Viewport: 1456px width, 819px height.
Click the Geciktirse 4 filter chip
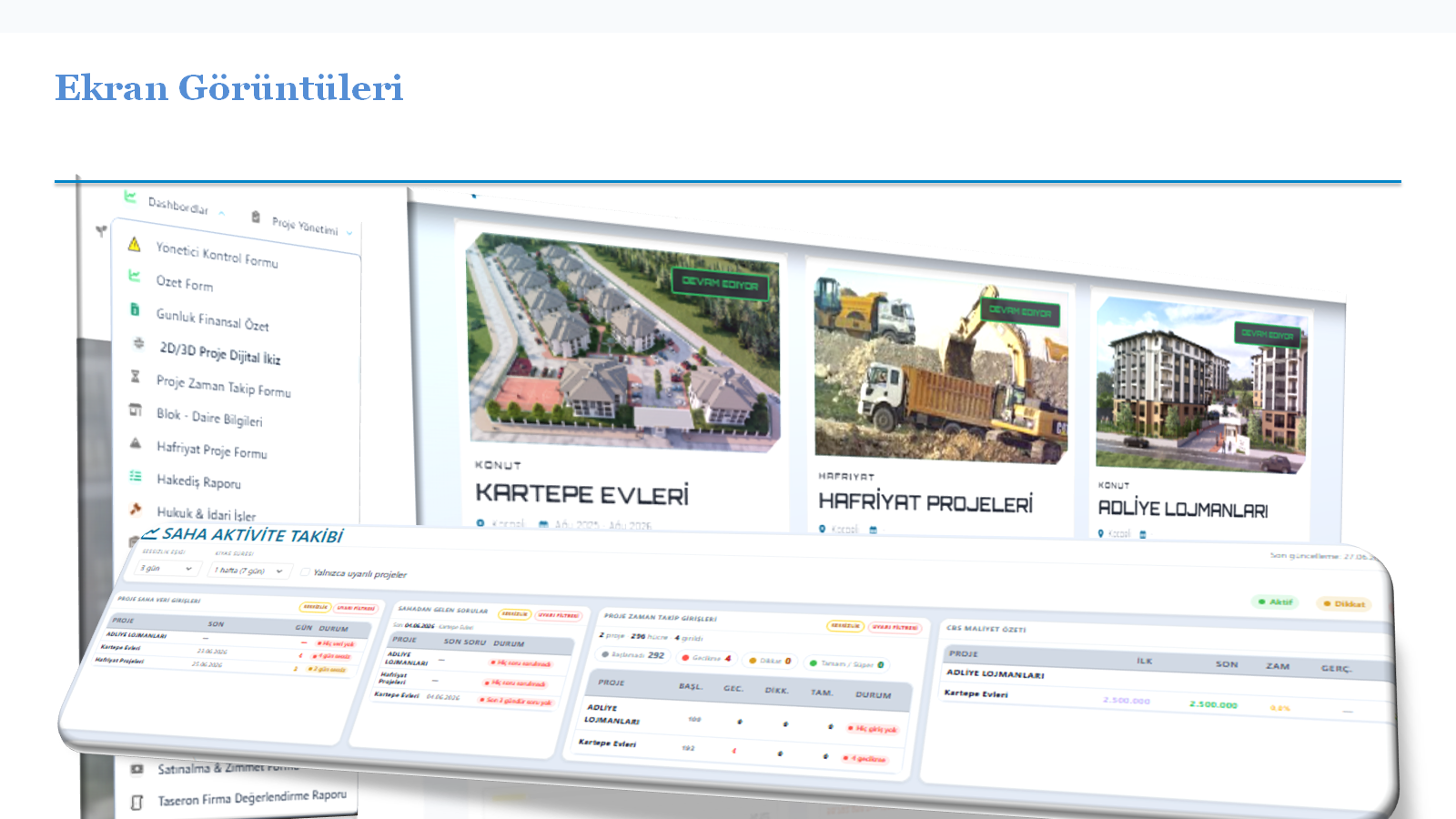click(x=706, y=658)
